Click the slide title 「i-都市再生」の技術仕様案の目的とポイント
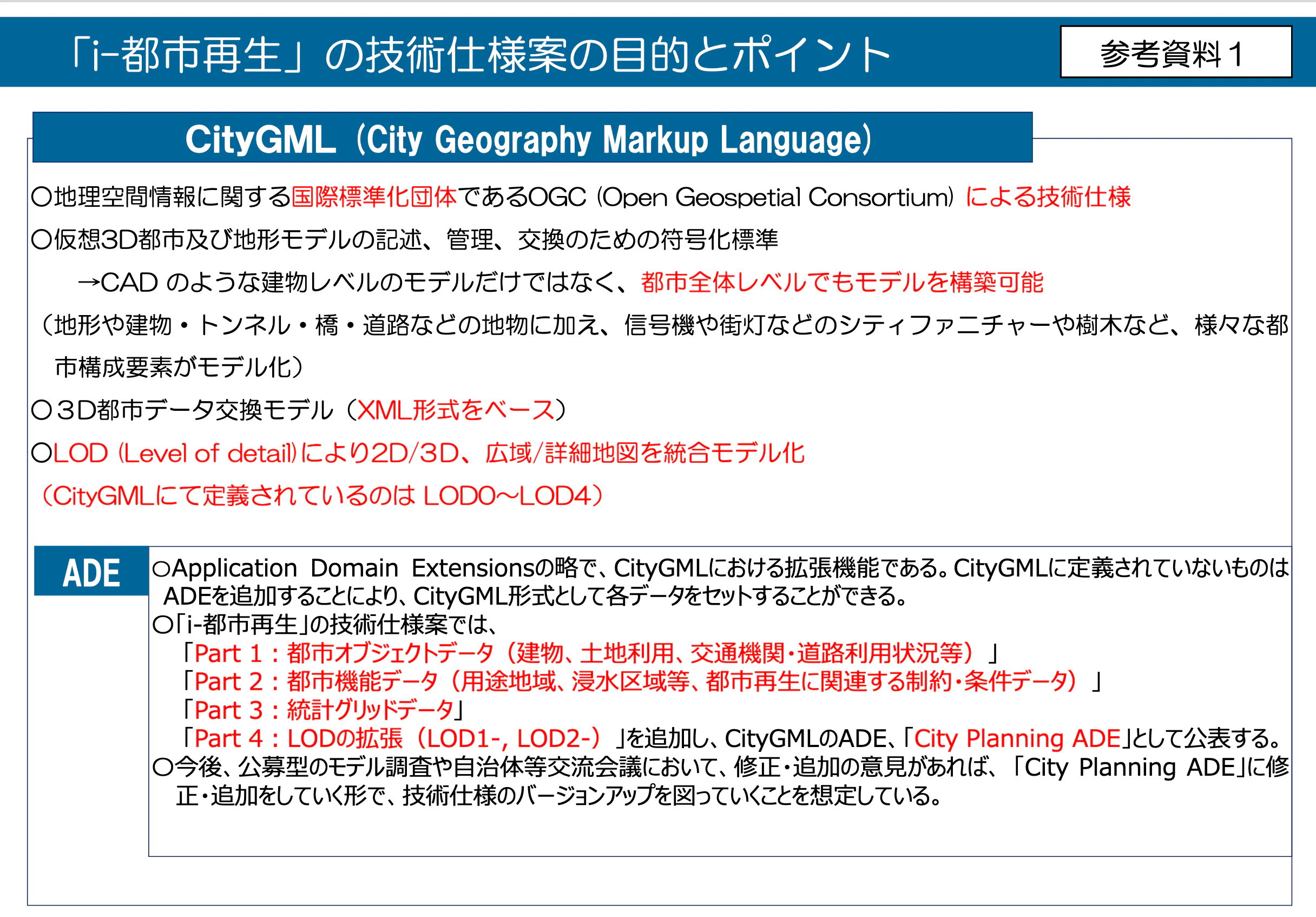 [478, 55]
